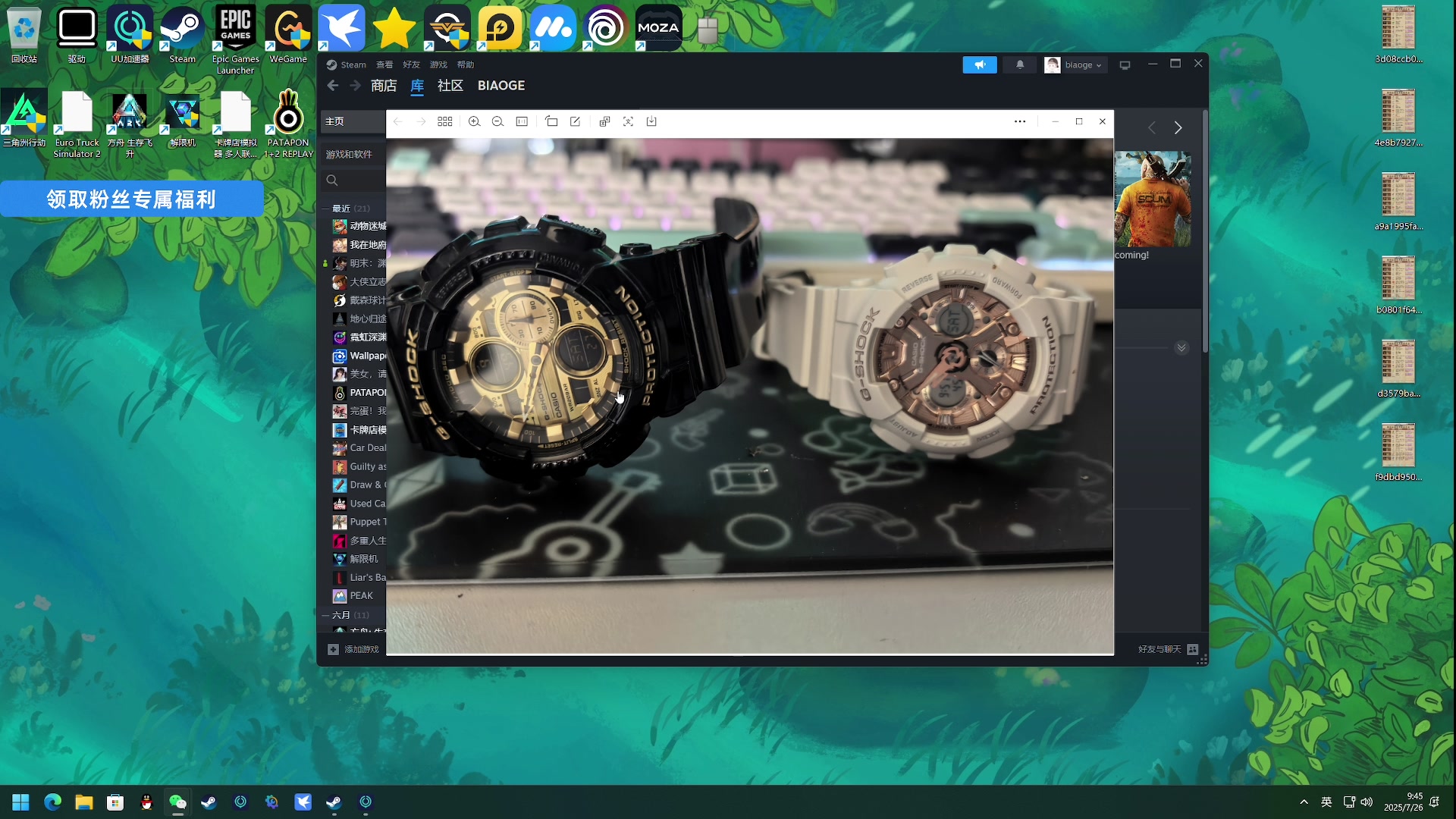The width and height of the screenshot is (1456, 819).
Task: Go forward in Steam navigation
Action: coord(355,86)
